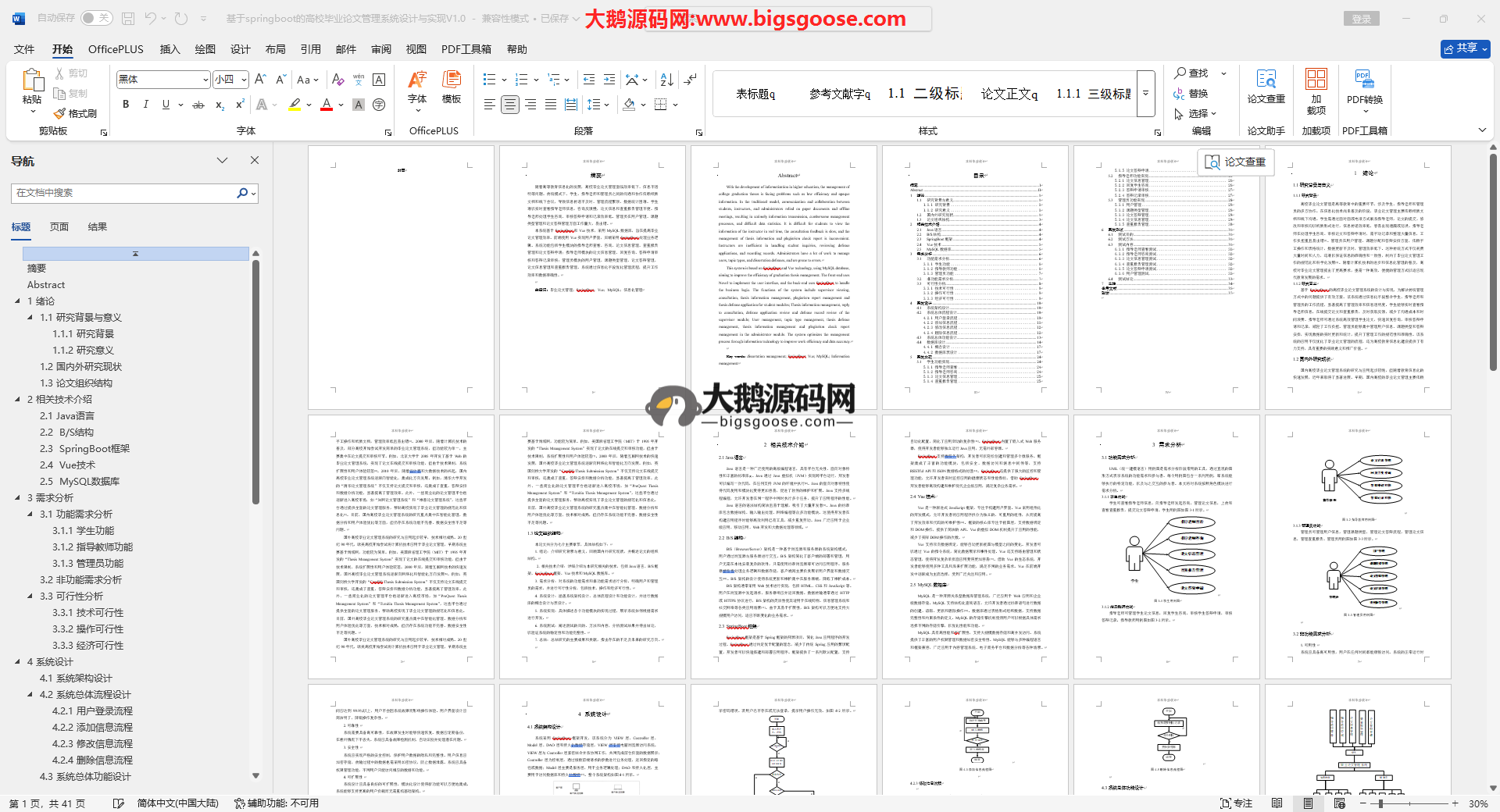Image resolution: width=1500 pixels, height=812 pixels.
Task: Open the 论文查重 paper check tool
Action: pos(1266,86)
